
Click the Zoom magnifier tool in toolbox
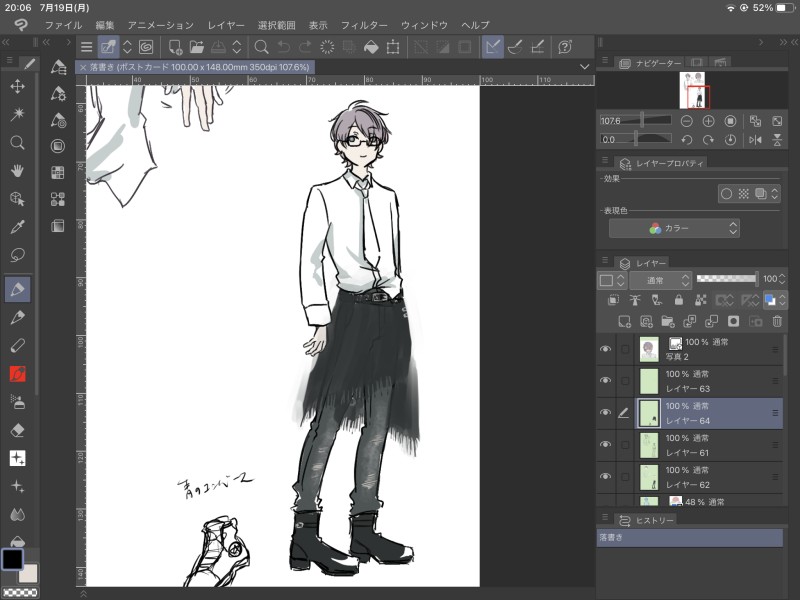[x=17, y=142]
